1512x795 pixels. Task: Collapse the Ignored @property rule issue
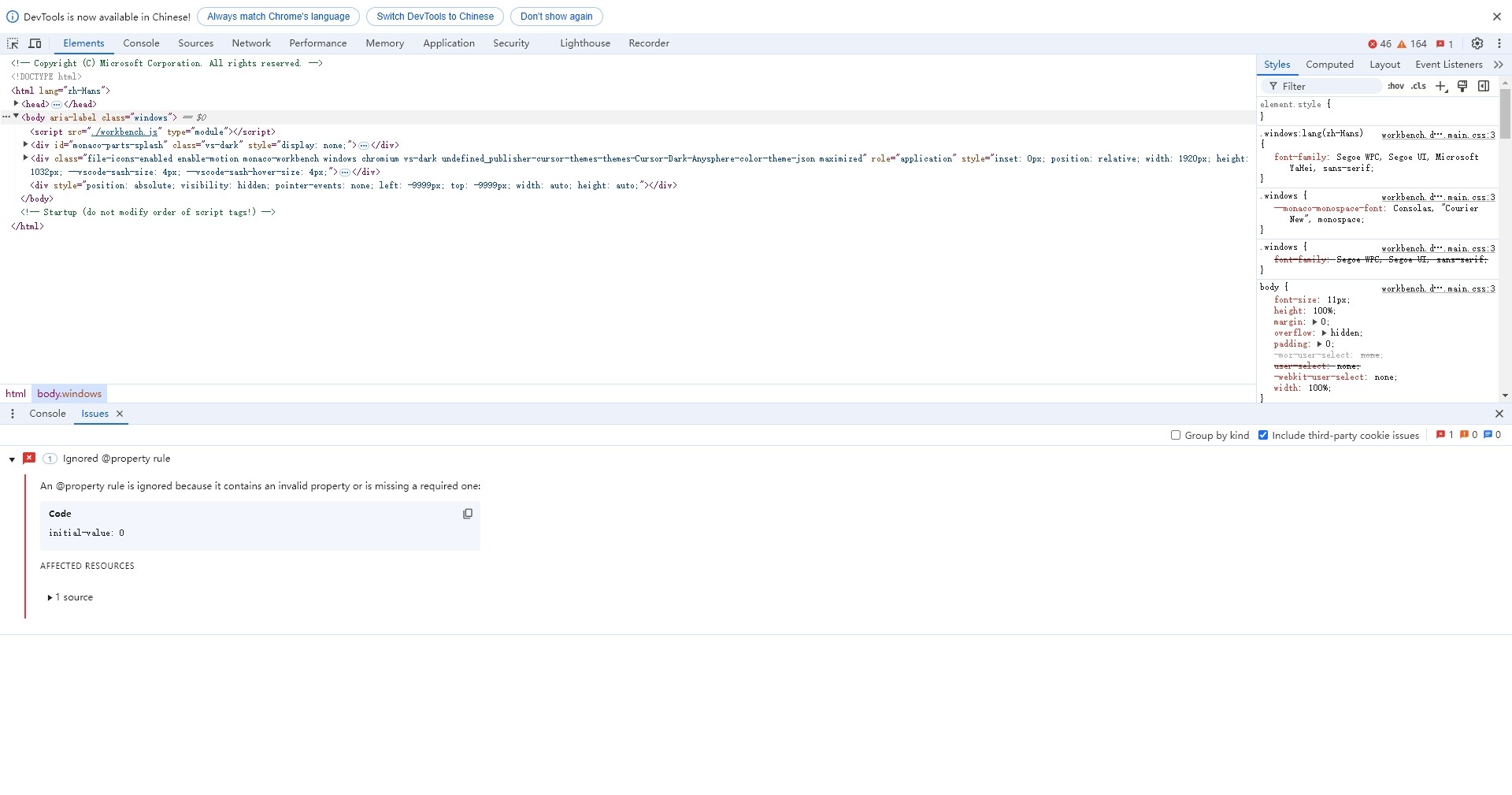coord(12,459)
